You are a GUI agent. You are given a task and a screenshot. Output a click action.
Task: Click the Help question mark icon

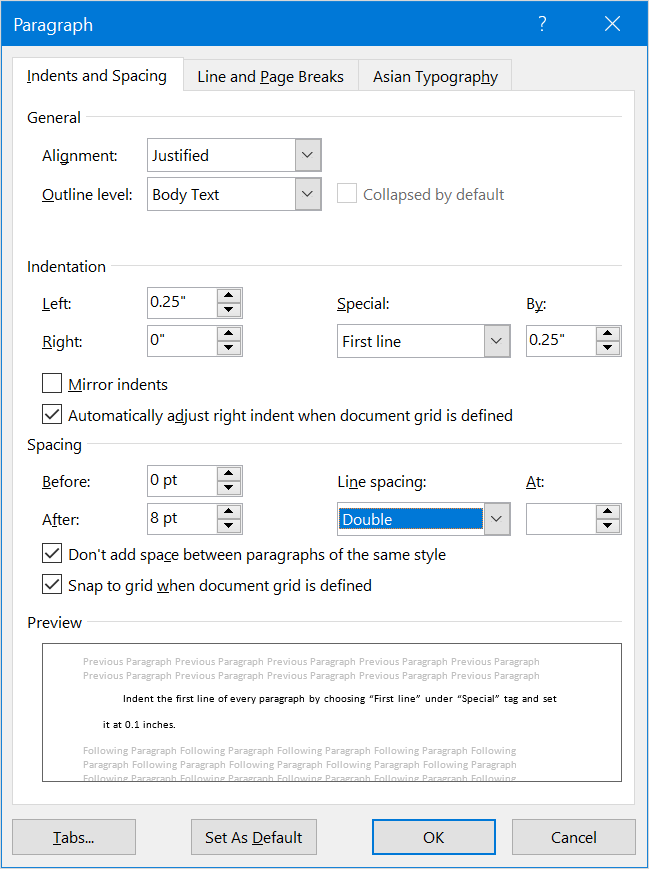coord(542,25)
